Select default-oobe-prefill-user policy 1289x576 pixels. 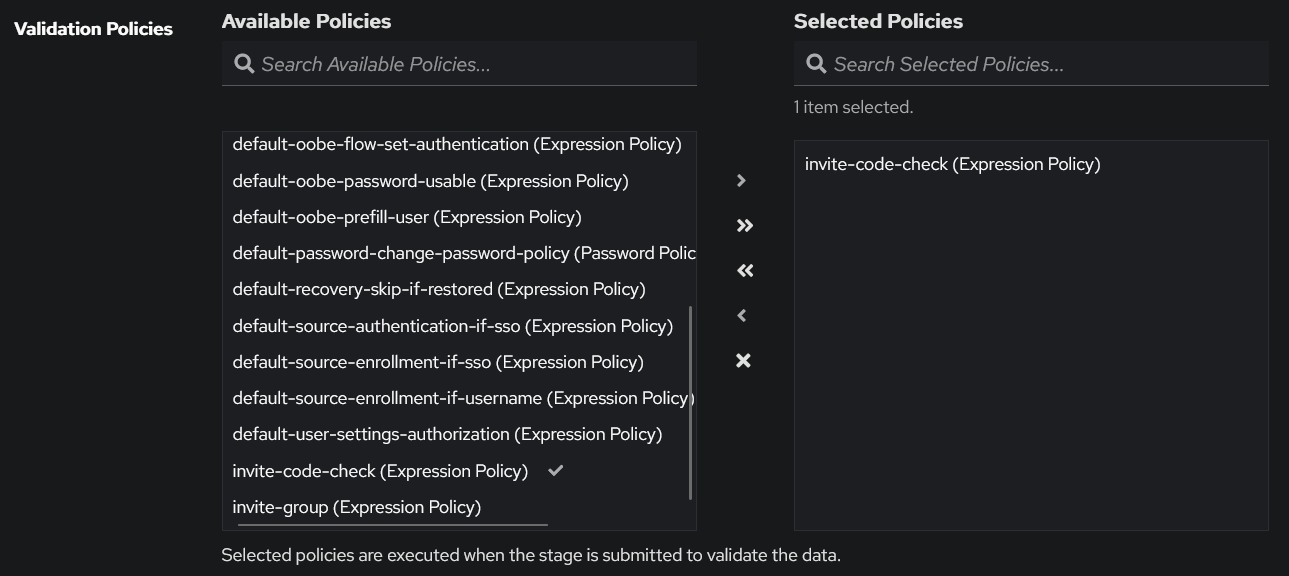coord(406,217)
